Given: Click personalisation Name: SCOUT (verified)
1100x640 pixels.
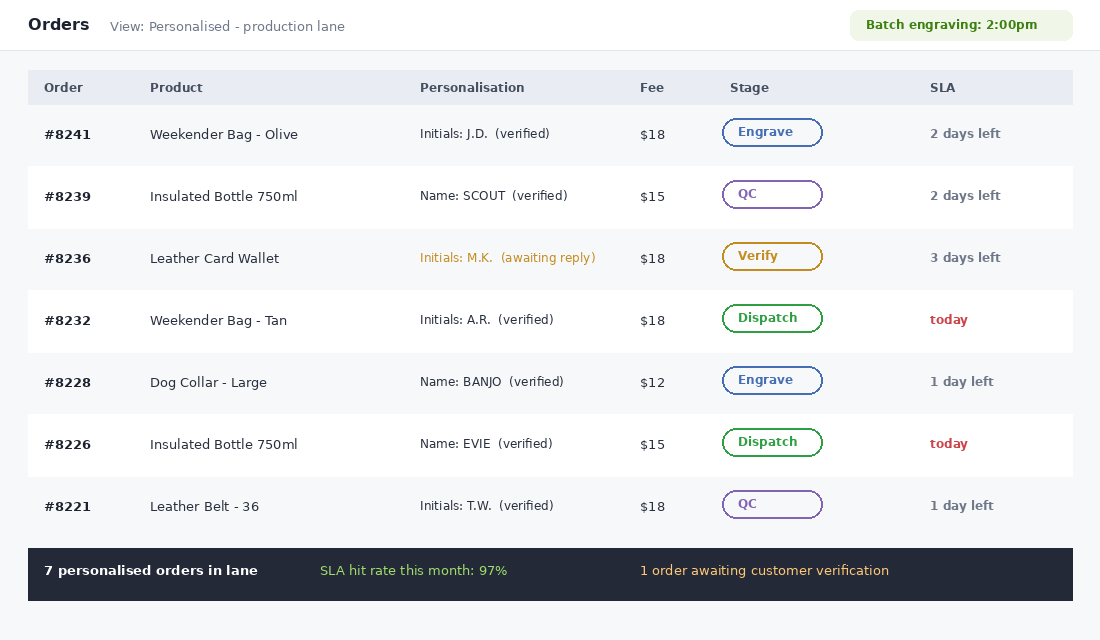Looking at the screenshot, I should pyautogui.click(x=494, y=196).
